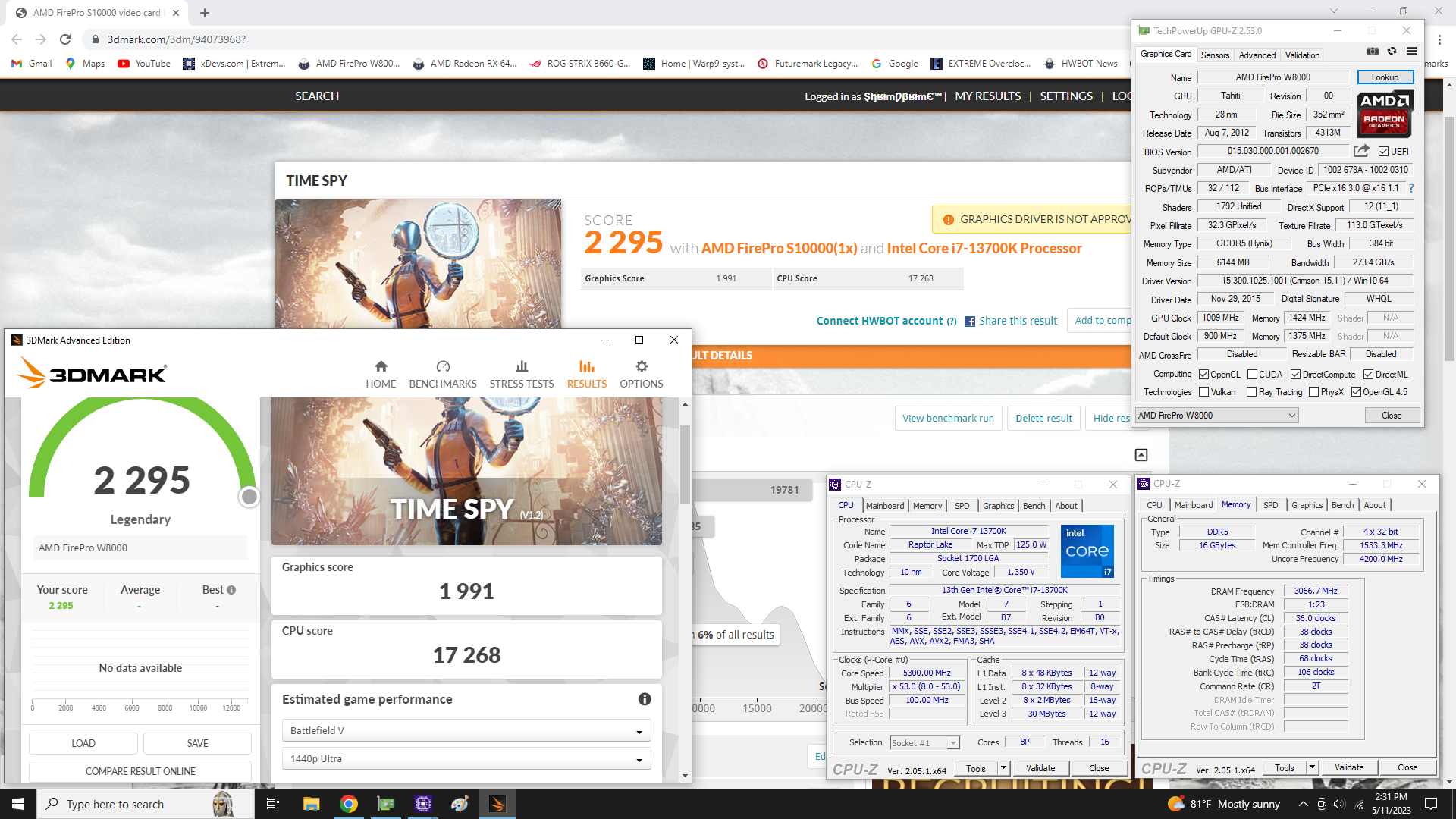Toggle the OpenGL 4.5 checkbox
Image resolution: width=1456 pixels, height=819 pixels.
[x=1356, y=392]
